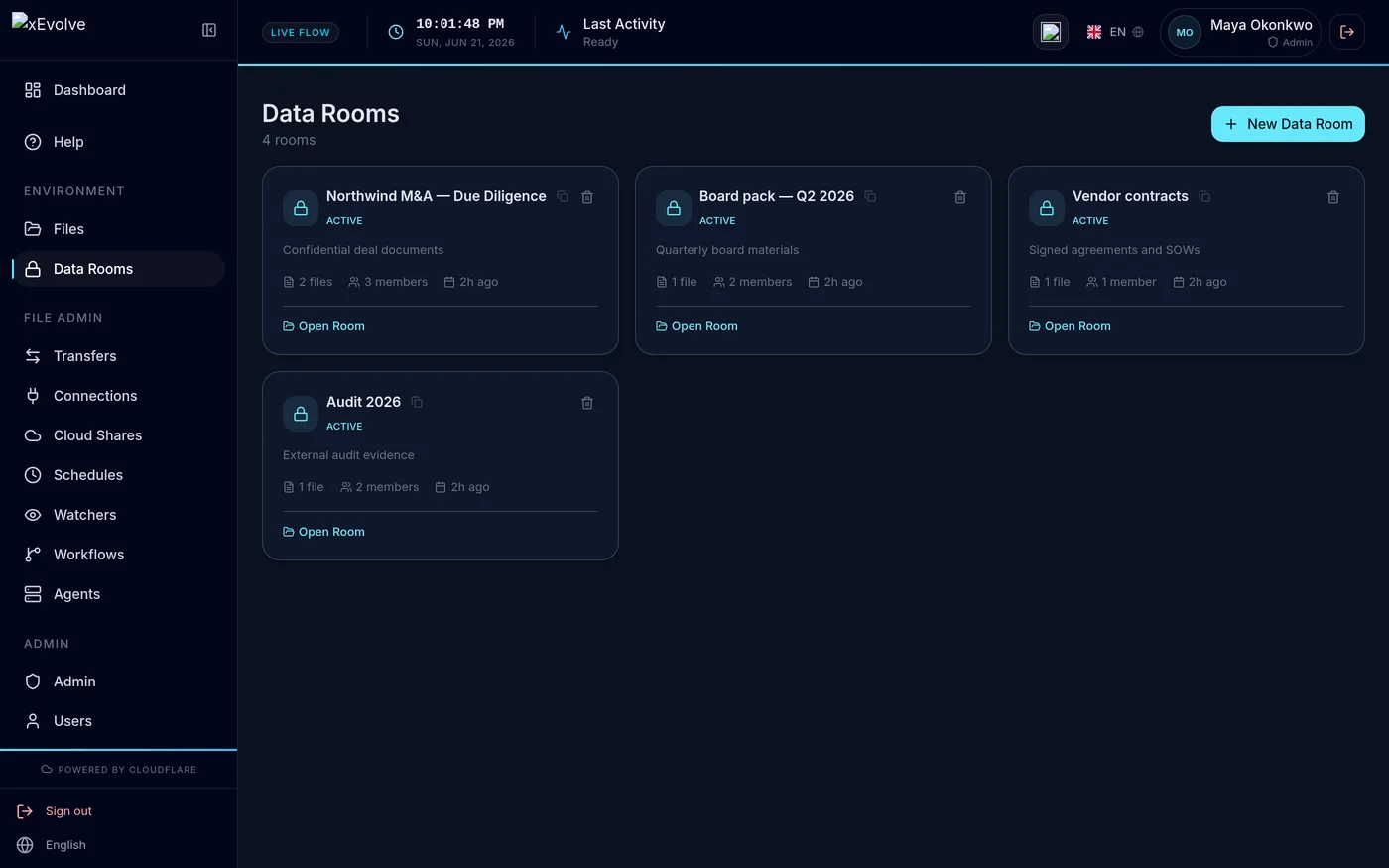
Task: Open Room for Board pack Q2 2026
Action: (x=696, y=326)
